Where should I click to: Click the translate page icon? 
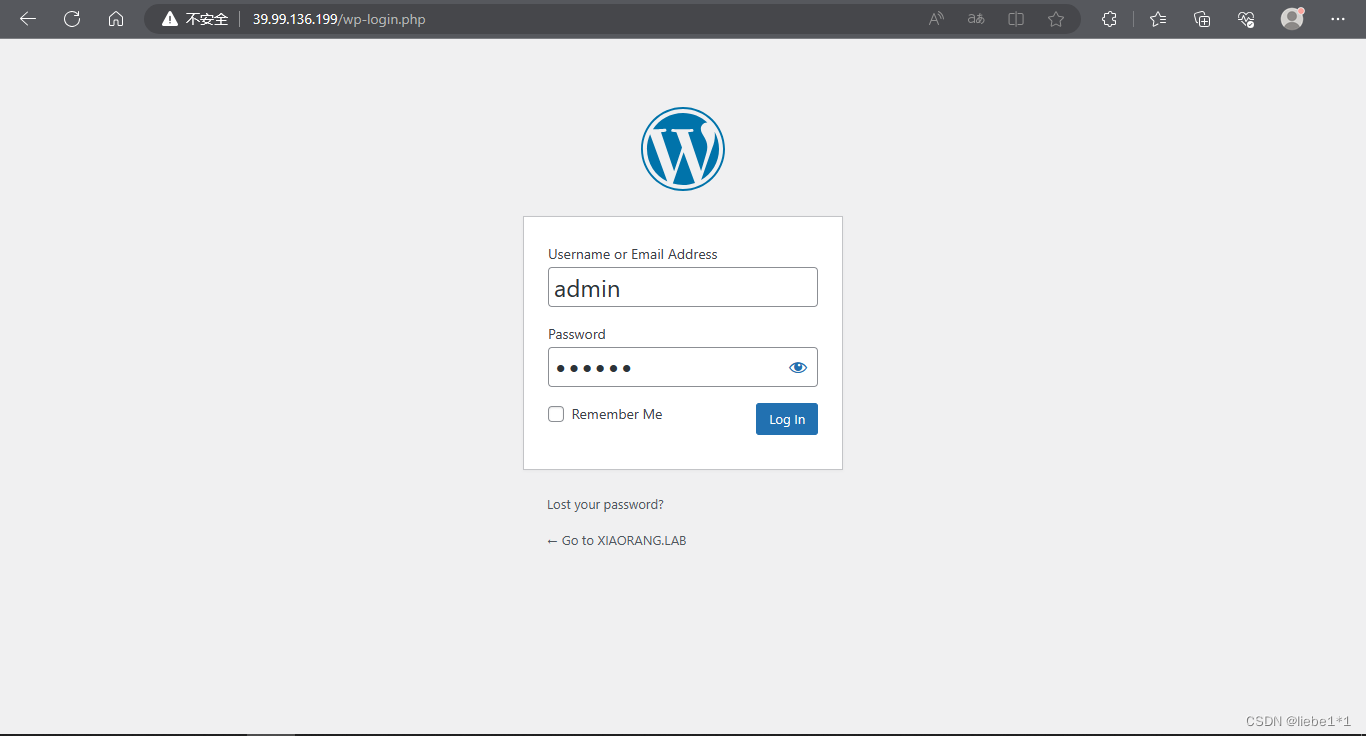976,19
